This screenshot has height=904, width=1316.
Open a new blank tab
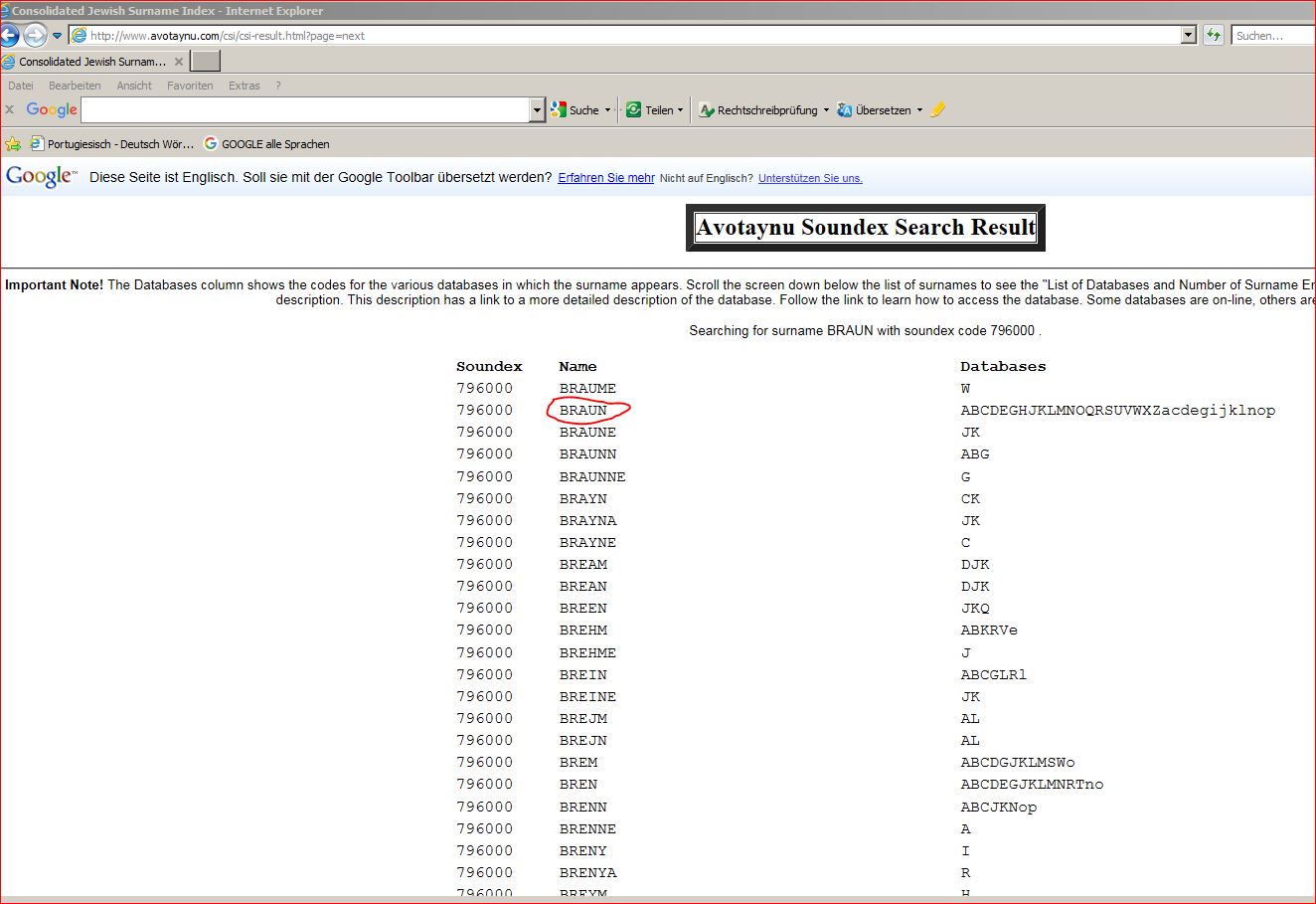(205, 62)
